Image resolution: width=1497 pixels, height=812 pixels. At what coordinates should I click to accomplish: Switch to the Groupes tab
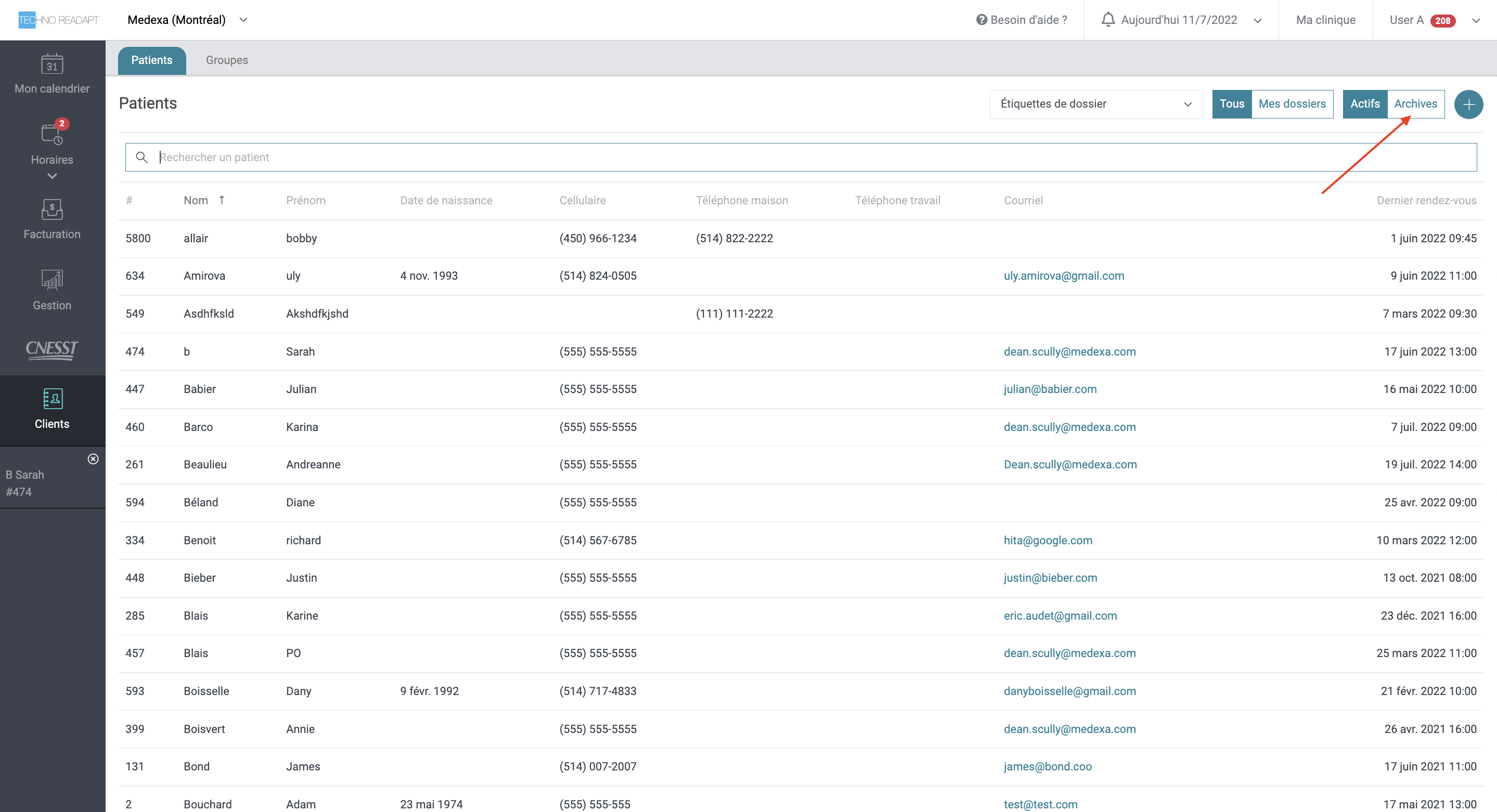(227, 60)
